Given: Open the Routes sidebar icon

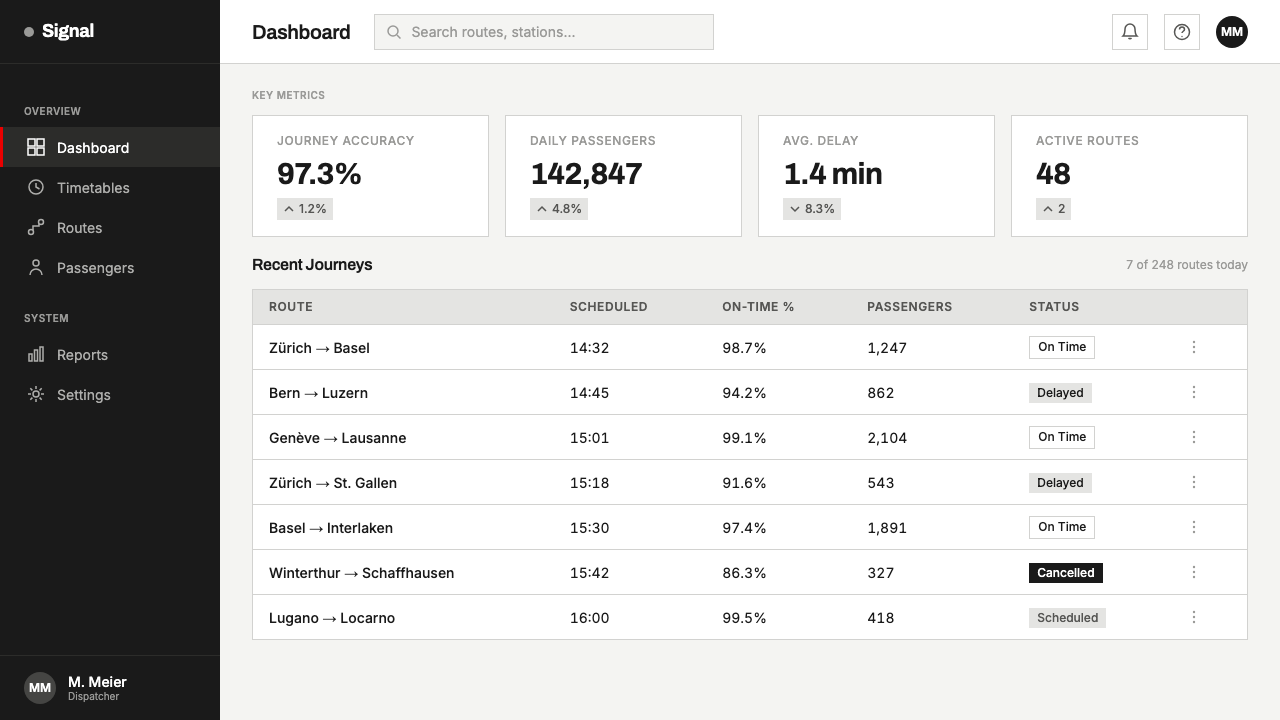Looking at the screenshot, I should tap(36, 227).
